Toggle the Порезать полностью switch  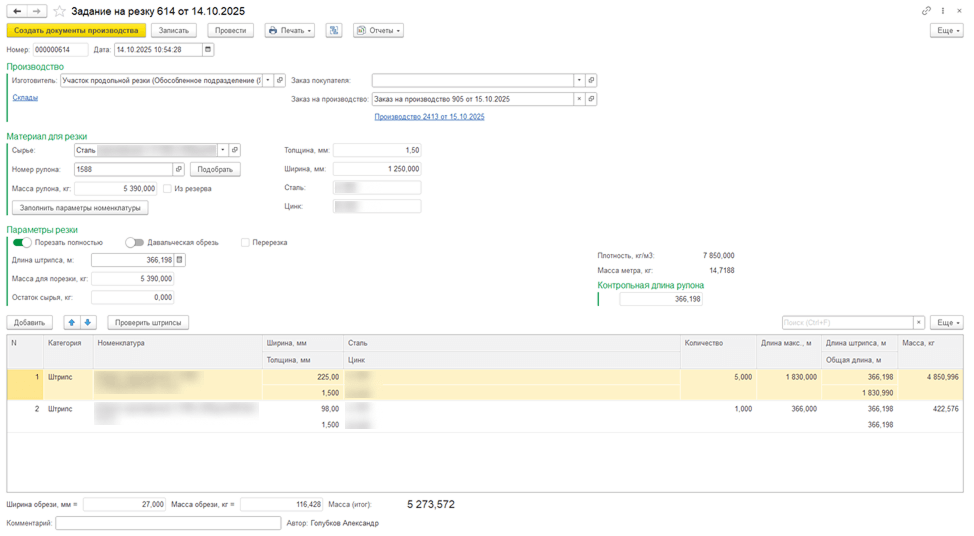coord(22,242)
